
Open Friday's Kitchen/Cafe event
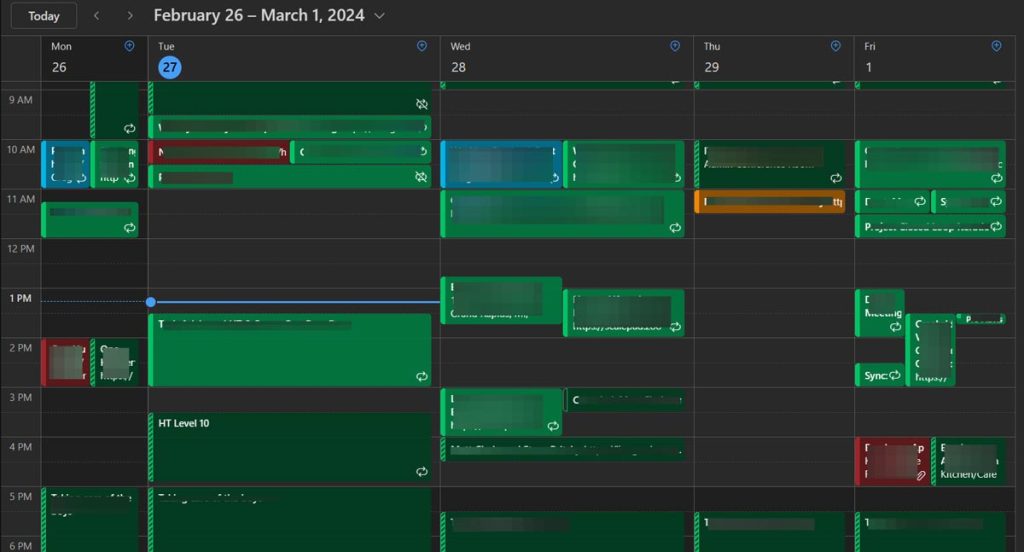[x=968, y=461]
